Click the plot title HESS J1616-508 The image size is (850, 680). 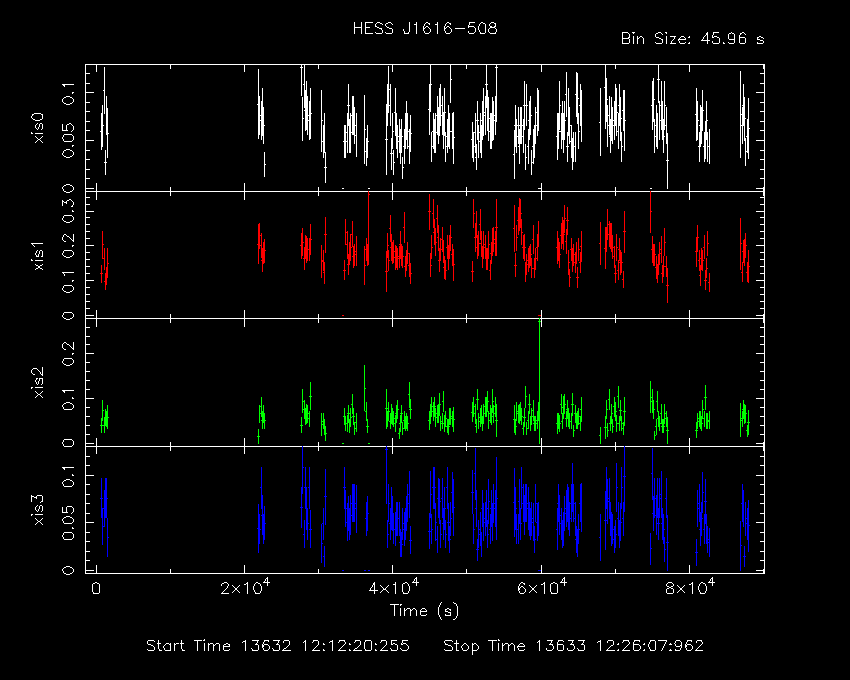point(425,28)
